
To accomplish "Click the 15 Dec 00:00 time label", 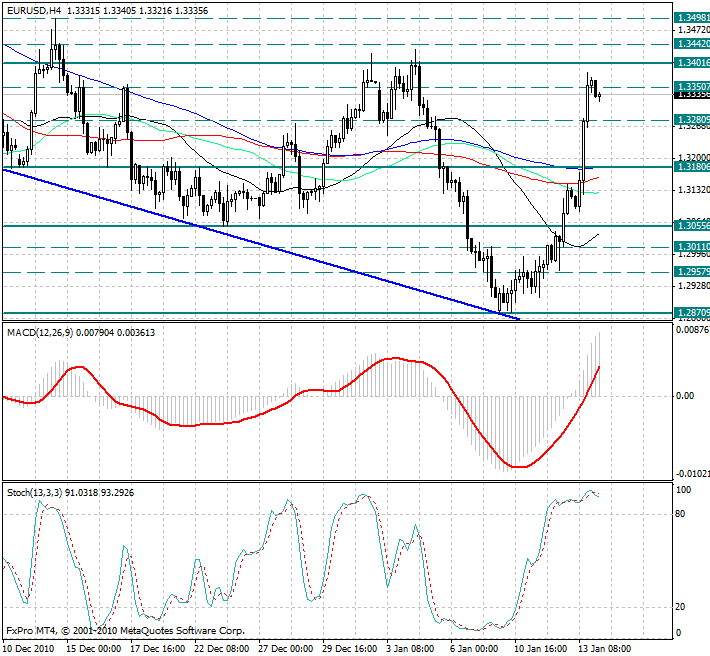I will pyautogui.click(x=93, y=649).
